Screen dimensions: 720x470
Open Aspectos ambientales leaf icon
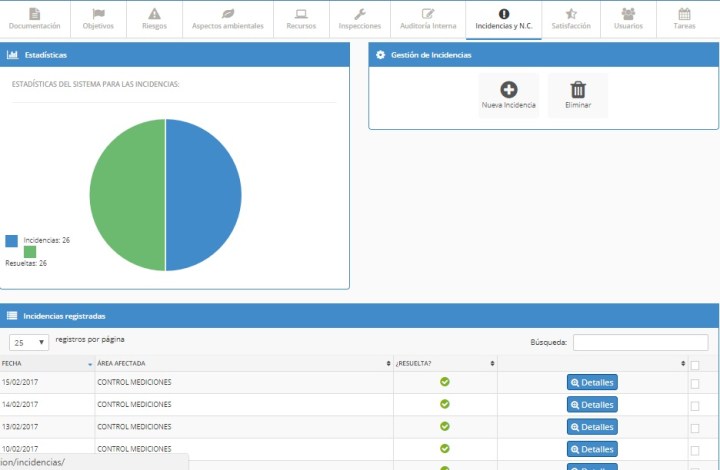228,14
